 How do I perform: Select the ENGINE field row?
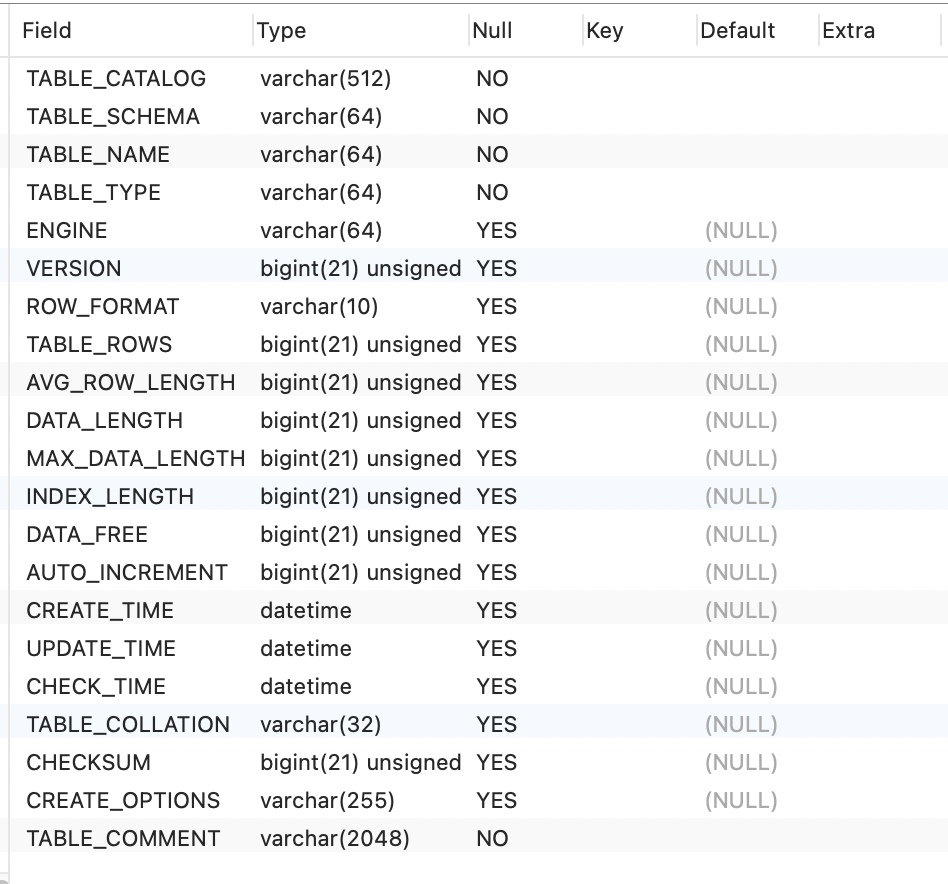pyautogui.click(x=475, y=230)
